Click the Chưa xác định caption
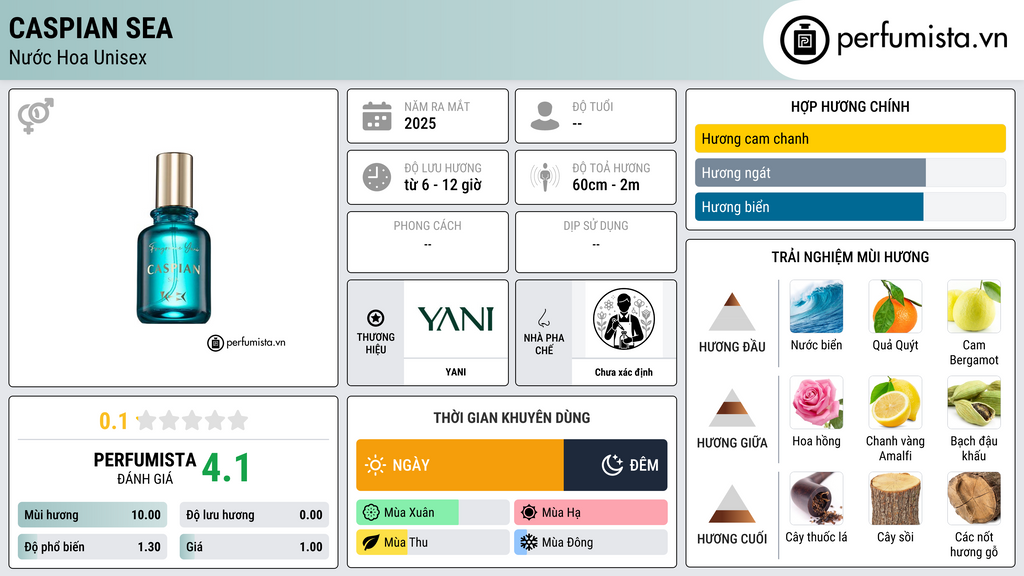This screenshot has height=576, width=1024. pos(624,372)
